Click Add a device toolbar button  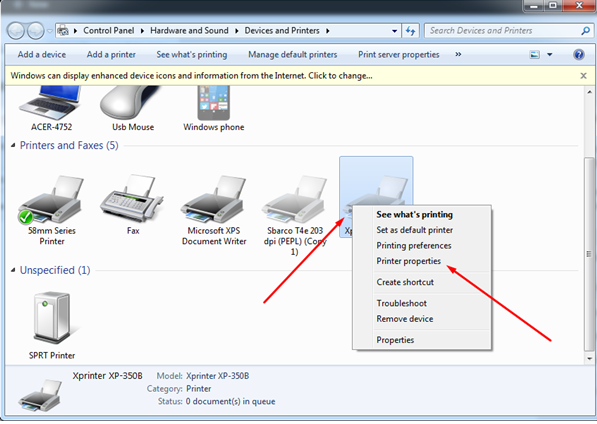tap(42, 55)
